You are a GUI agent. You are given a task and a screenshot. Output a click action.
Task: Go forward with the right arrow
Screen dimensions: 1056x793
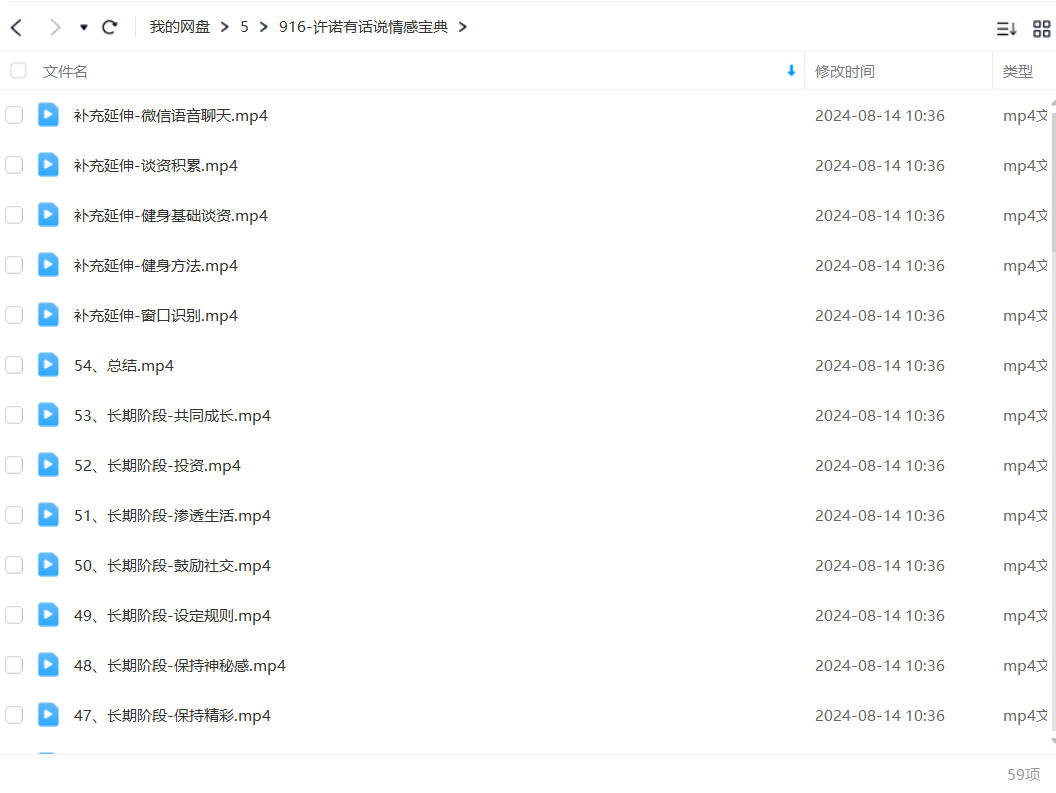(55, 28)
